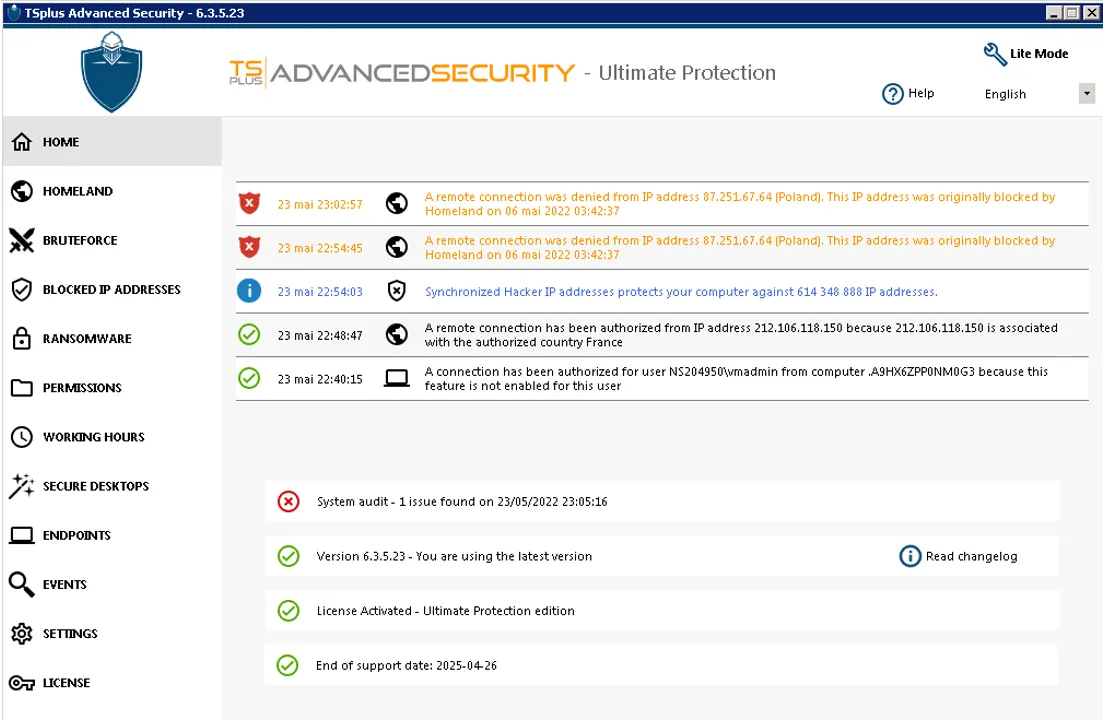Viewport: 1104px width, 720px height.
Task: Click the Bruteforce crossed swords icon
Action: (x=22, y=240)
